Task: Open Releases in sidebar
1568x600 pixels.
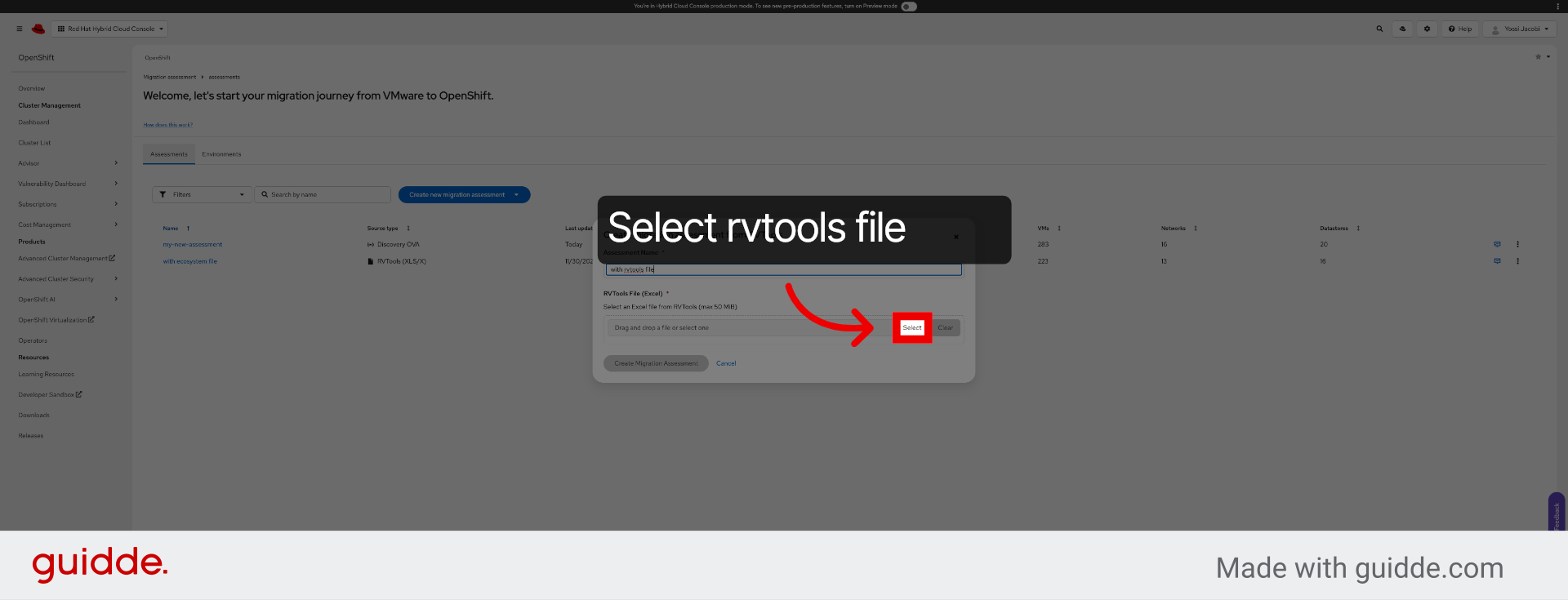Action: [x=31, y=435]
